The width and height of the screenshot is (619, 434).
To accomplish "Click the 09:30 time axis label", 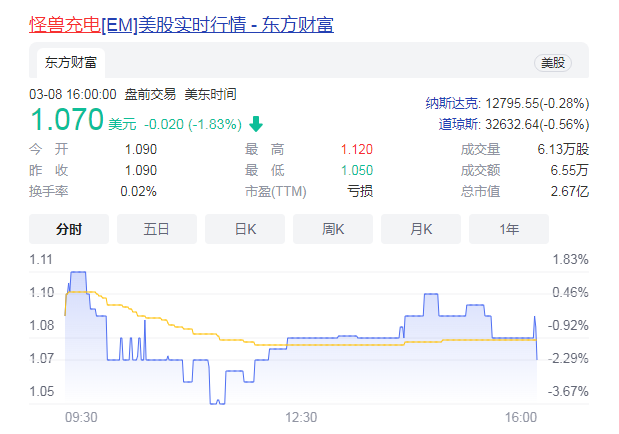I will coord(81,417).
